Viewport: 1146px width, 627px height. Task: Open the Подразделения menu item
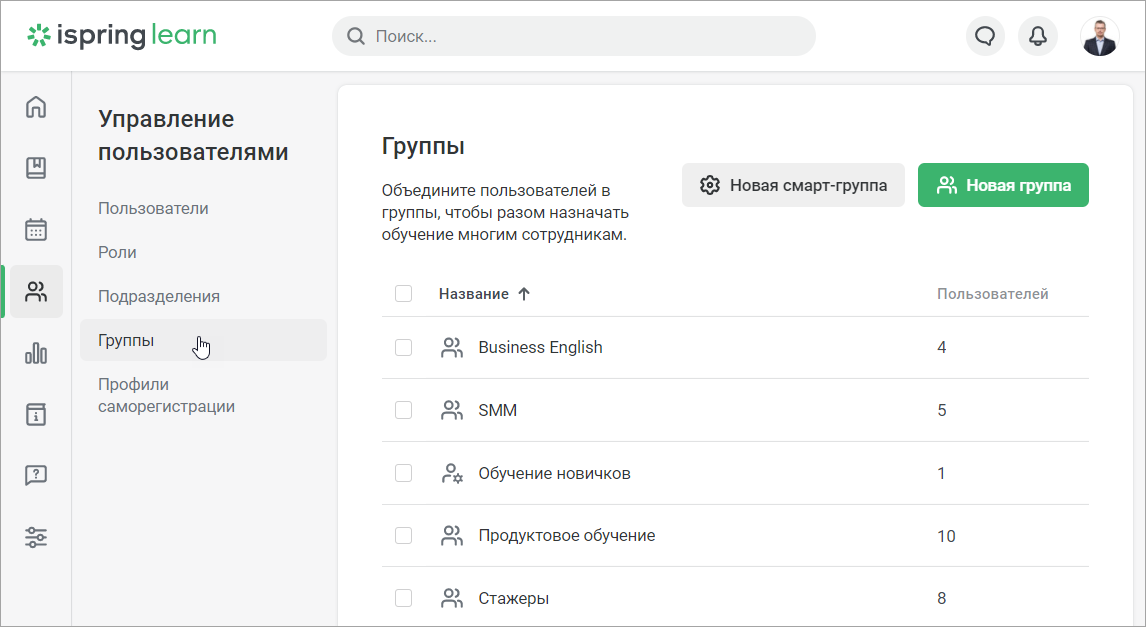pos(159,296)
